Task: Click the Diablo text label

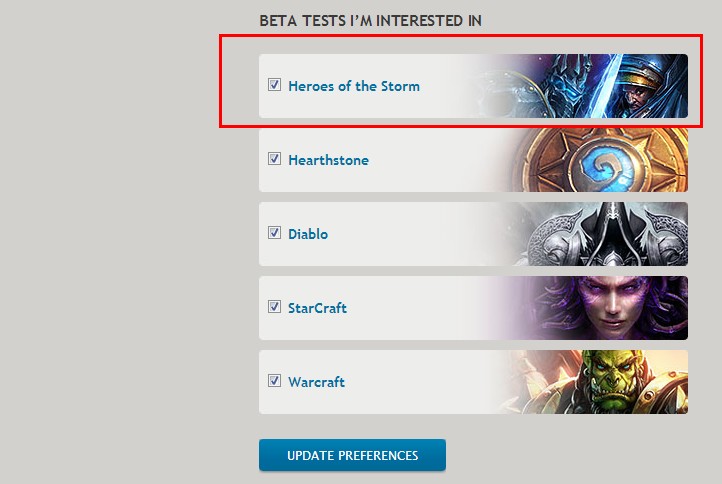Action: [308, 234]
